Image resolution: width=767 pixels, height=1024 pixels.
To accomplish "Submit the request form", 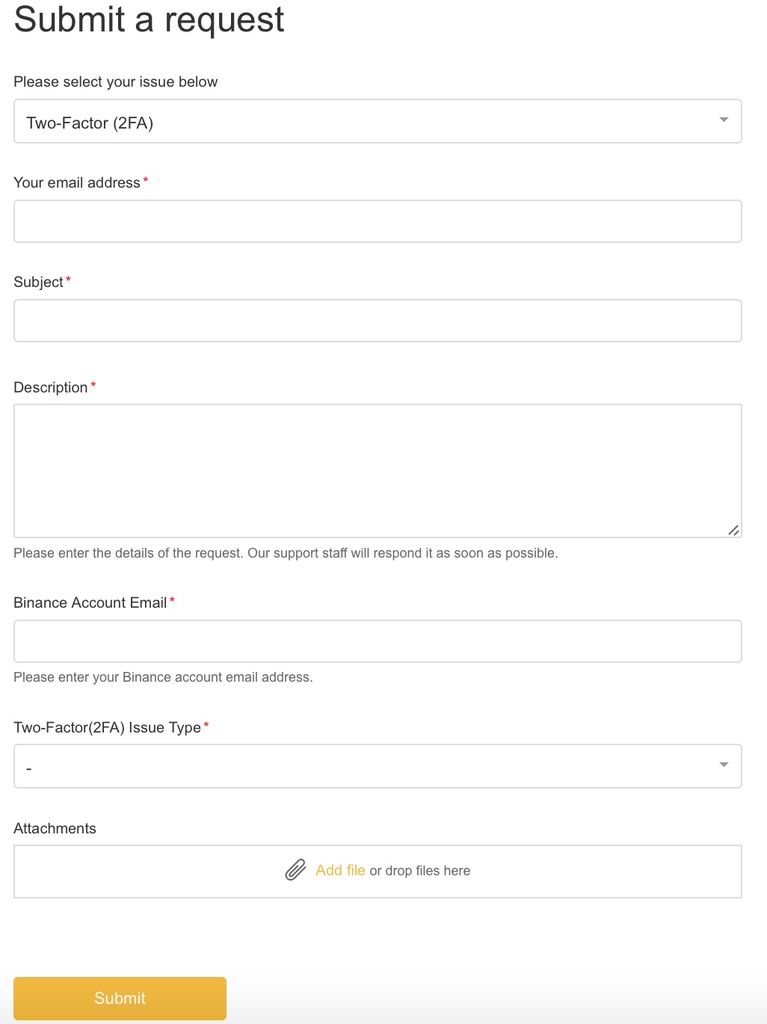I will (x=120, y=998).
